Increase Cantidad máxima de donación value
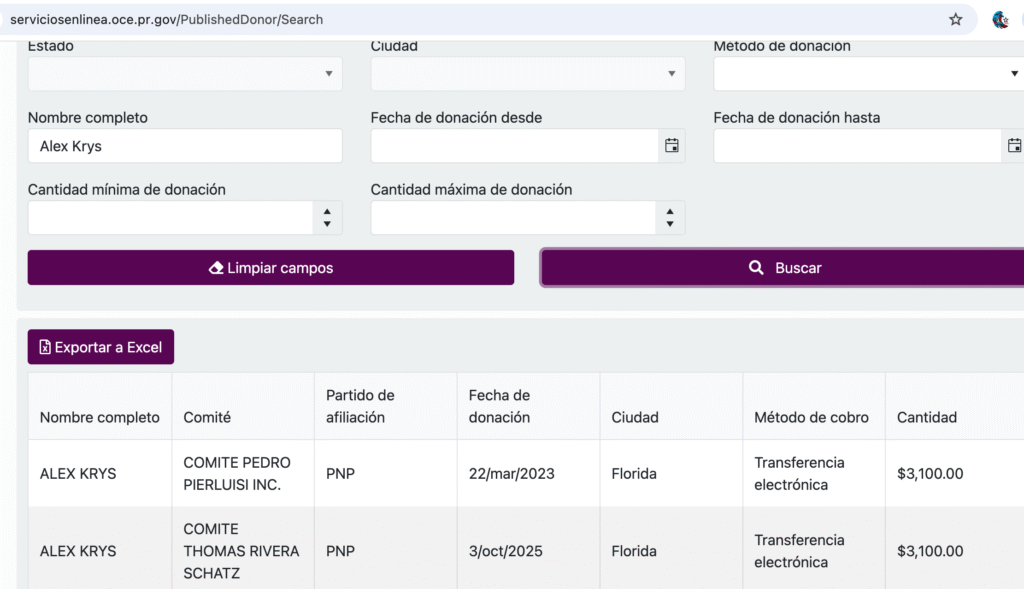 [x=670, y=212]
